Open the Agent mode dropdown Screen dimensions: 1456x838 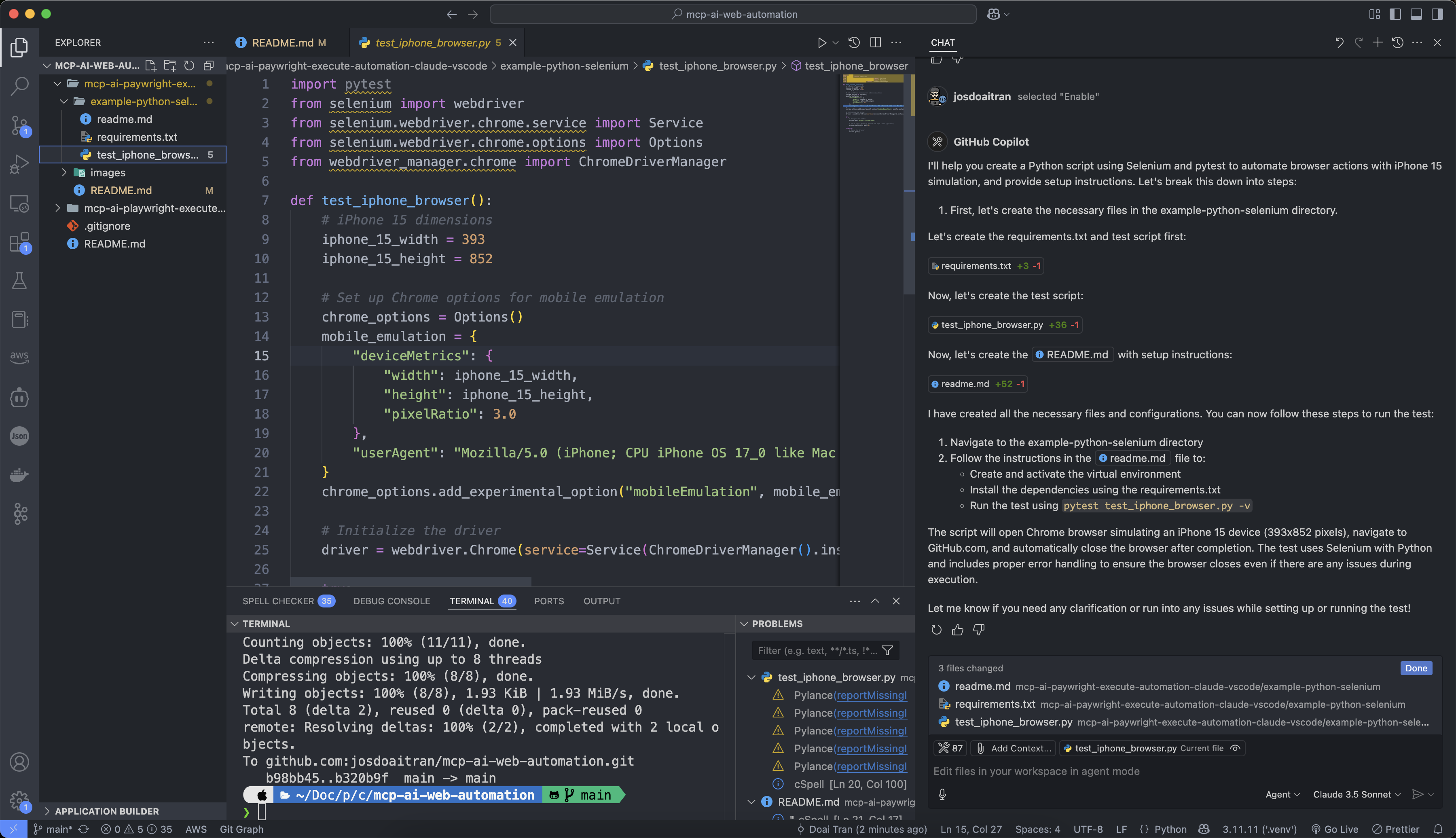click(1283, 794)
